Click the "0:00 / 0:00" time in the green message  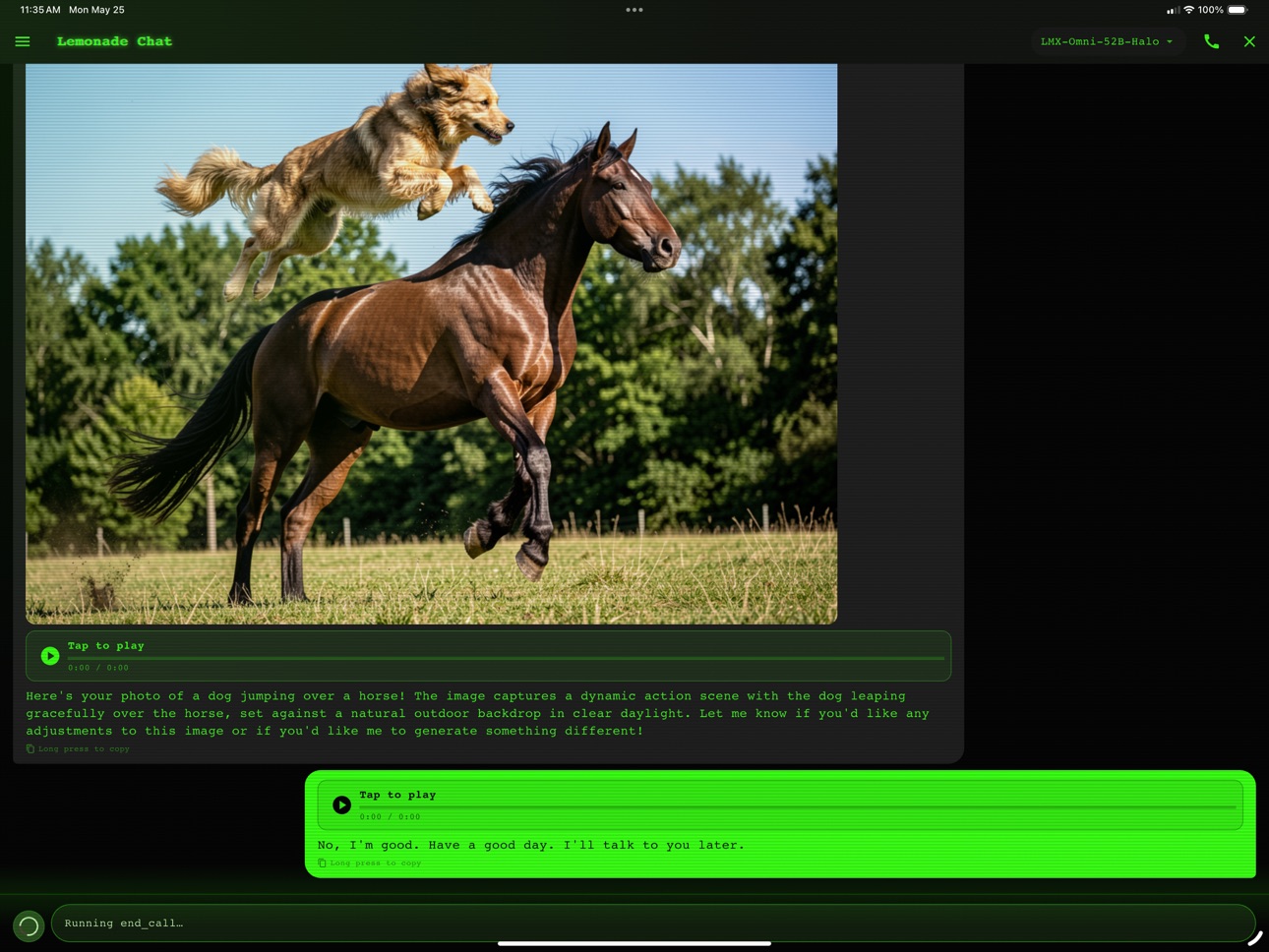[x=390, y=817]
